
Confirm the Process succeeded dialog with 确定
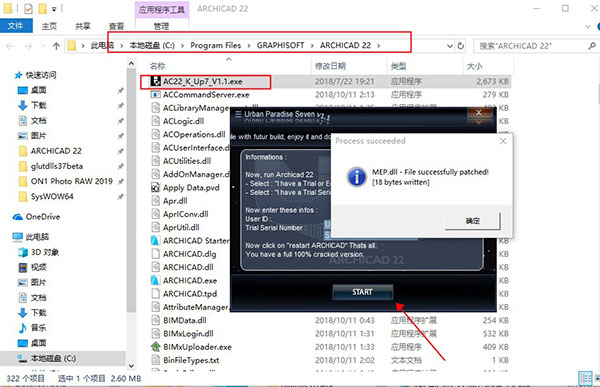point(473,221)
